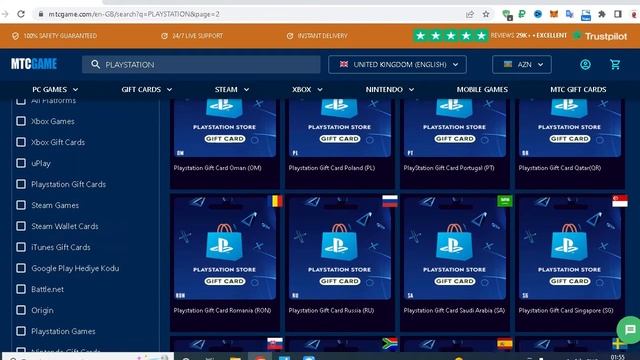Open Playstation Gift Card Singapore (SG) link
Screen dimensions: 640x360
coord(566,310)
